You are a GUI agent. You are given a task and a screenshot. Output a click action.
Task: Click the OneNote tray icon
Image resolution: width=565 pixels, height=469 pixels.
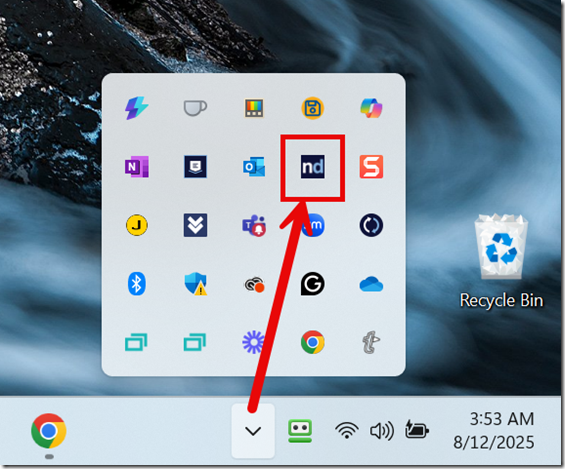point(137,167)
